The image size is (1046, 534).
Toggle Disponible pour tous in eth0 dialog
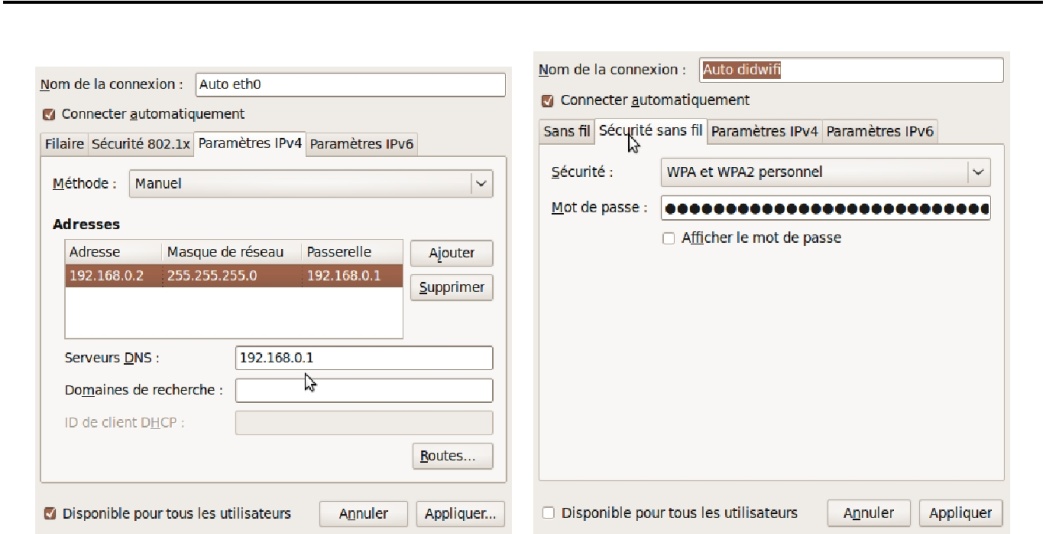pos(47,513)
